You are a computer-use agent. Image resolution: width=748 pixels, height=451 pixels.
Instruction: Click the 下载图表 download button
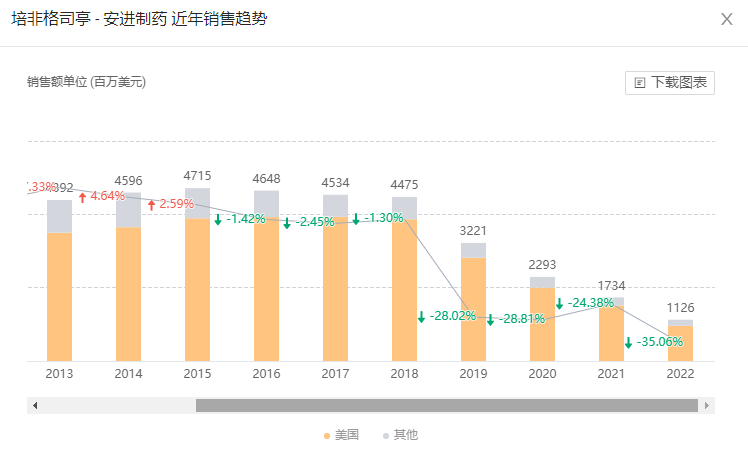coord(670,83)
